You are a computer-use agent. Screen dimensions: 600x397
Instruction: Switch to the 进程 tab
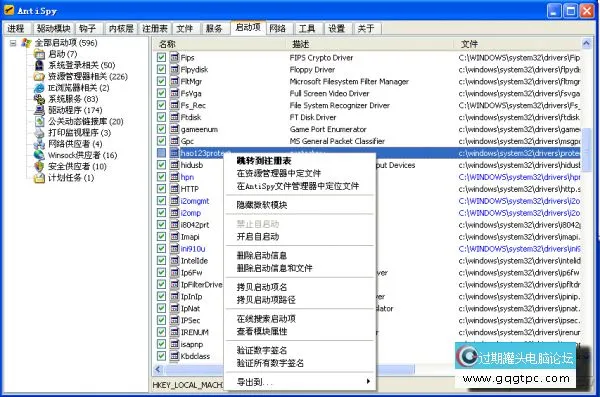click(x=17, y=28)
